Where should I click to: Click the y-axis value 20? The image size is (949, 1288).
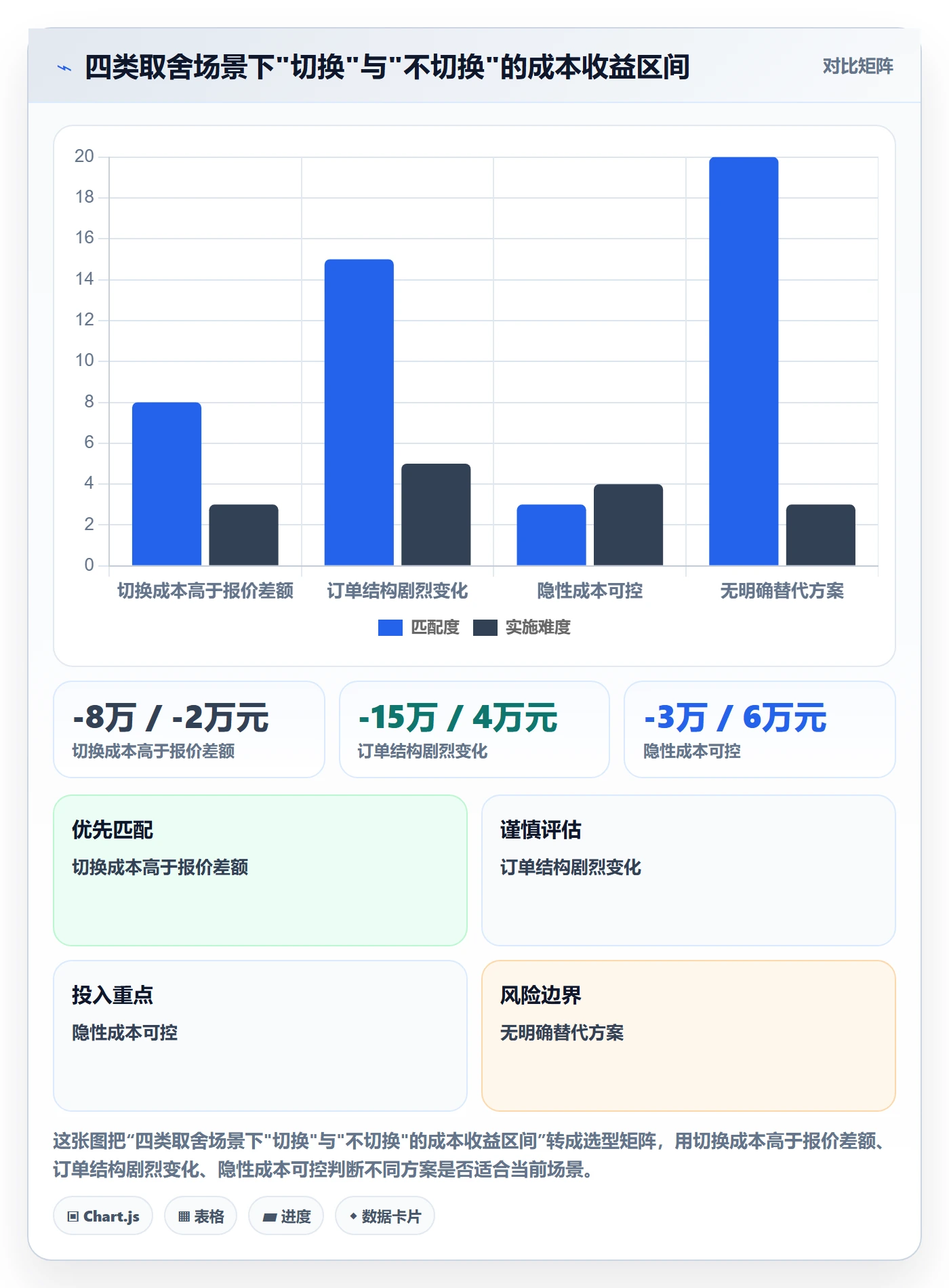84,157
